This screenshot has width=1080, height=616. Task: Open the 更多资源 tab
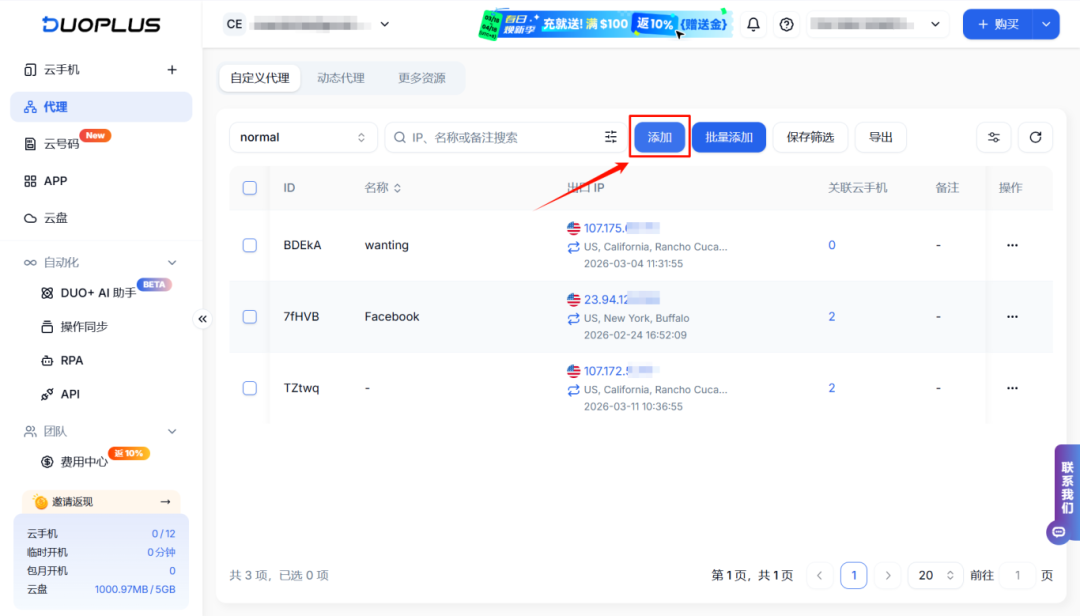pyautogui.click(x=422, y=77)
